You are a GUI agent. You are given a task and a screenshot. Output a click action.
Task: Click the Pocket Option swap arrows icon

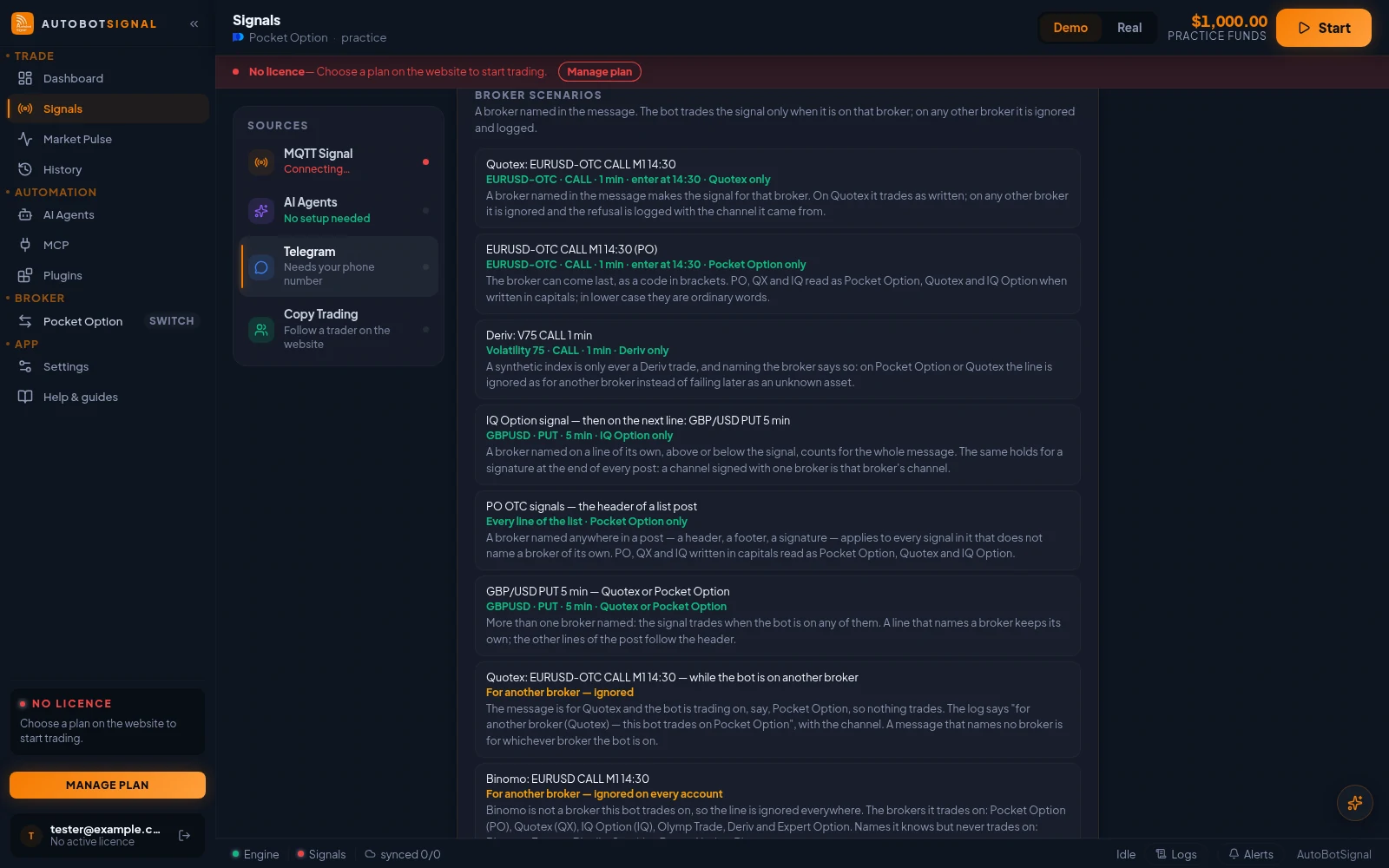(25, 321)
